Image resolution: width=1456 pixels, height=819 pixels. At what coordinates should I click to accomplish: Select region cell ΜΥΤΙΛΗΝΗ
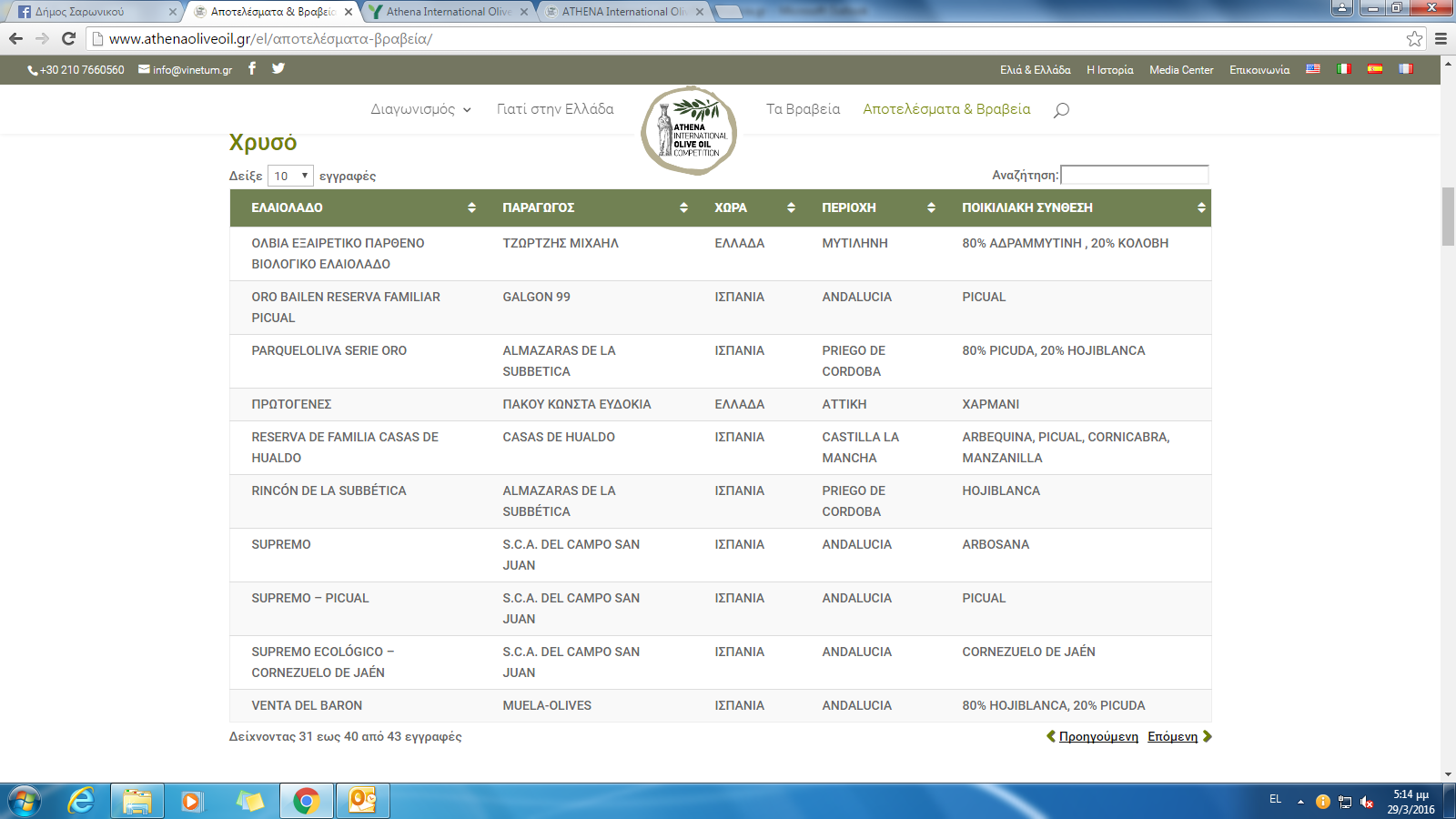[871, 254]
